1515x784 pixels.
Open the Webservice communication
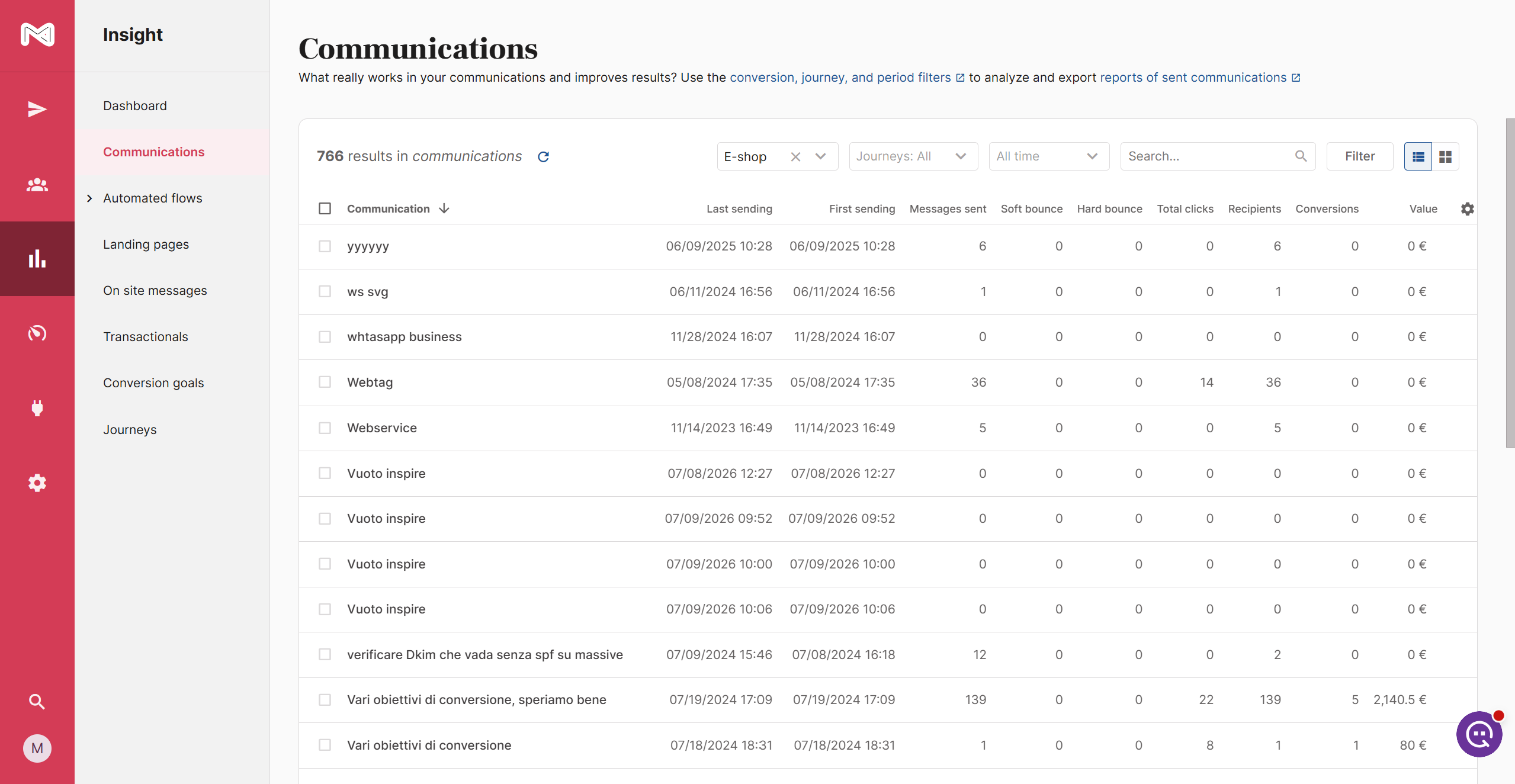coord(382,428)
